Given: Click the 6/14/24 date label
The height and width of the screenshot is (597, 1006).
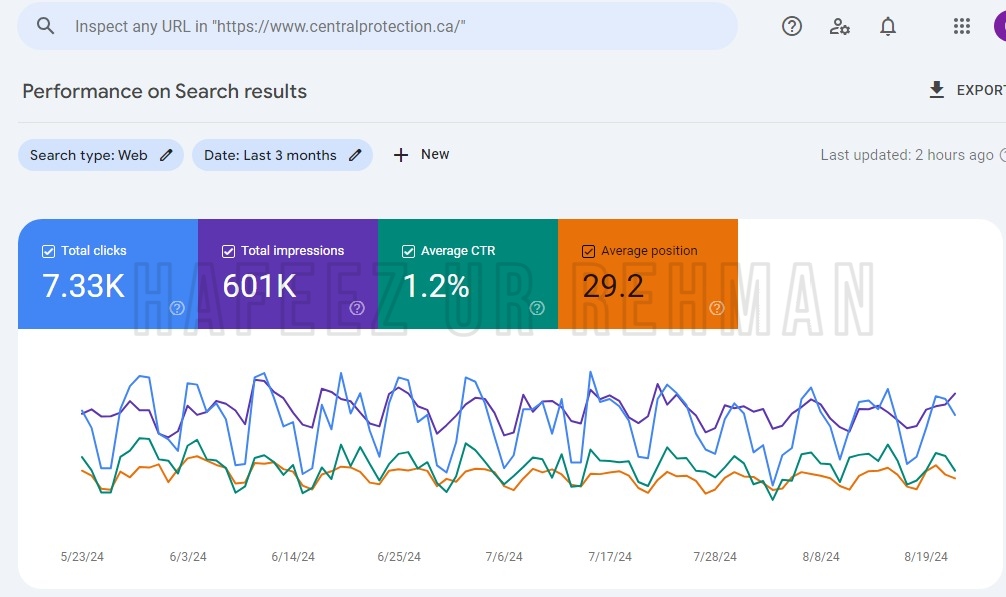Looking at the screenshot, I should [293, 557].
